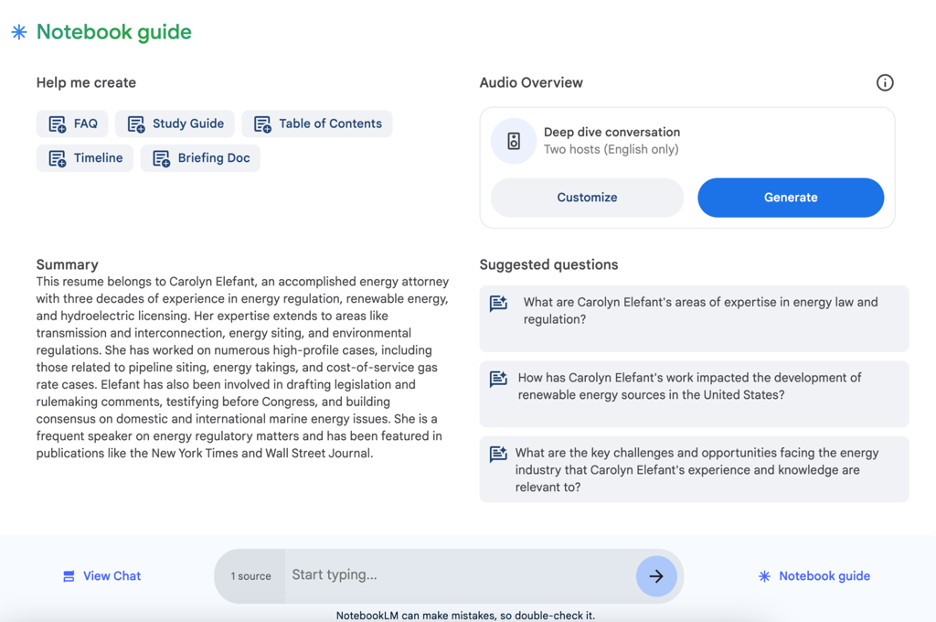Click the speaker icon in Deep dive card
This screenshot has height=622, width=936.
513,141
